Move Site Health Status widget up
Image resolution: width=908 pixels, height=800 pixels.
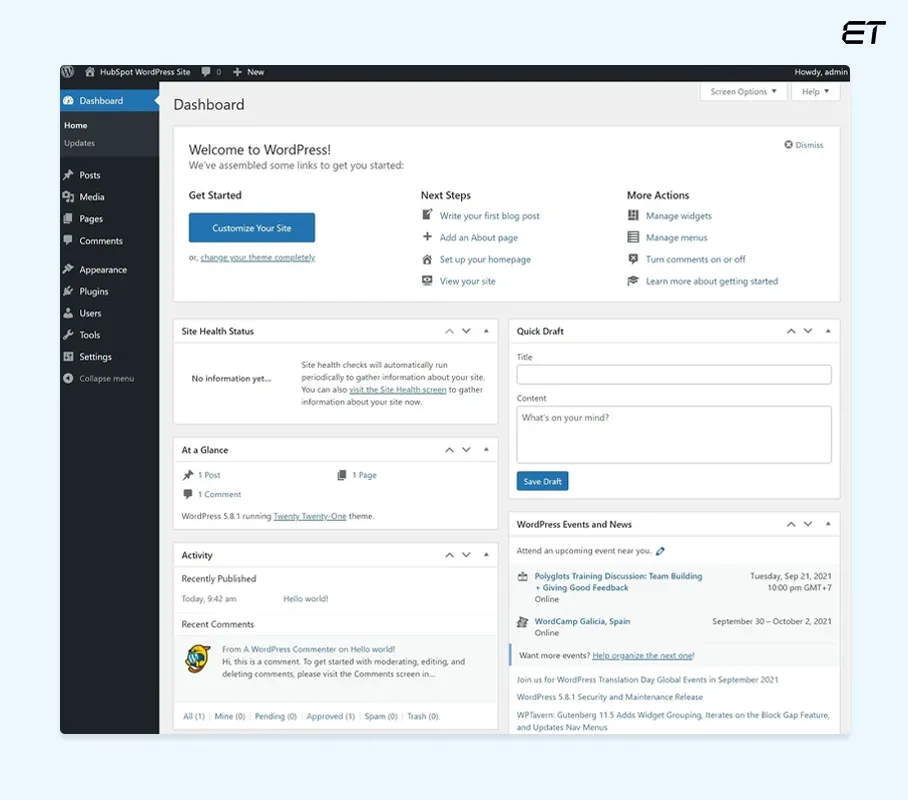pos(449,331)
